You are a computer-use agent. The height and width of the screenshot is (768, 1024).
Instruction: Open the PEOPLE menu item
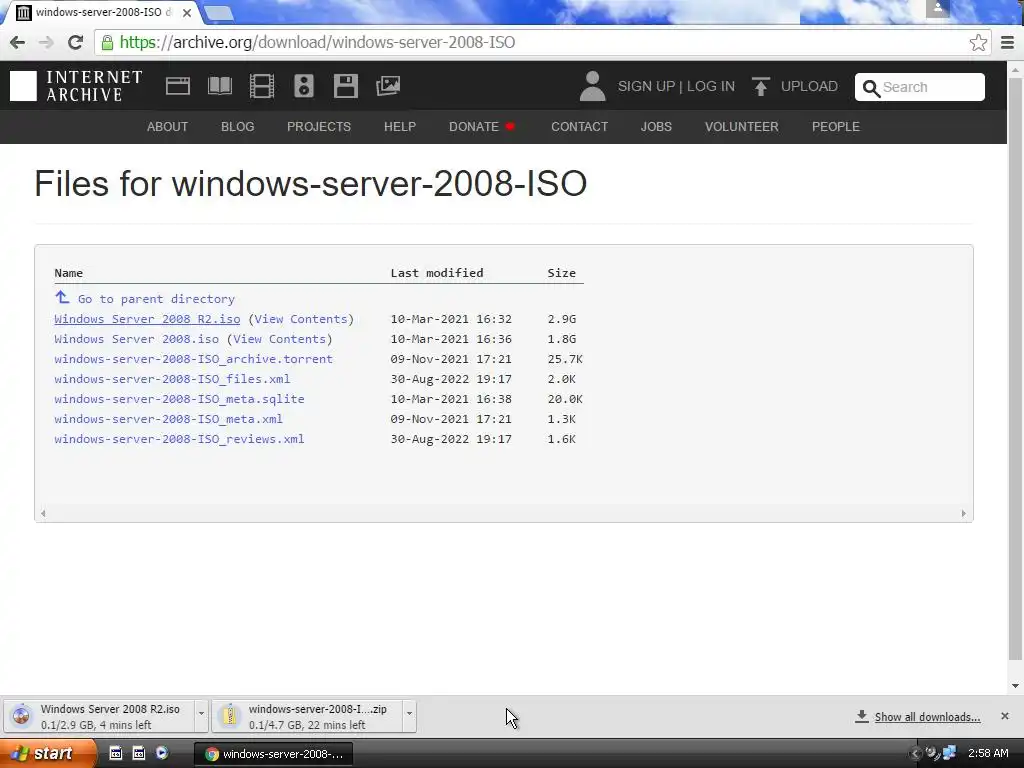tap(835, 127)
